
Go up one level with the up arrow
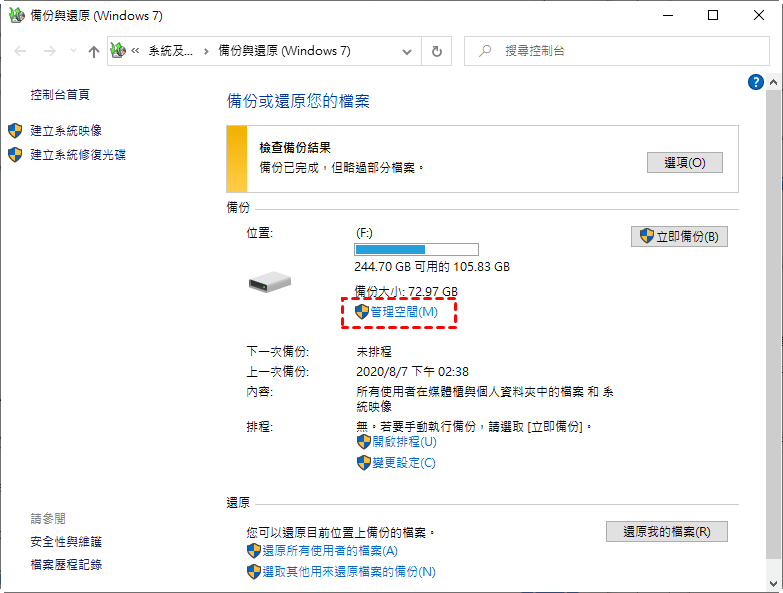pos(93,51)
